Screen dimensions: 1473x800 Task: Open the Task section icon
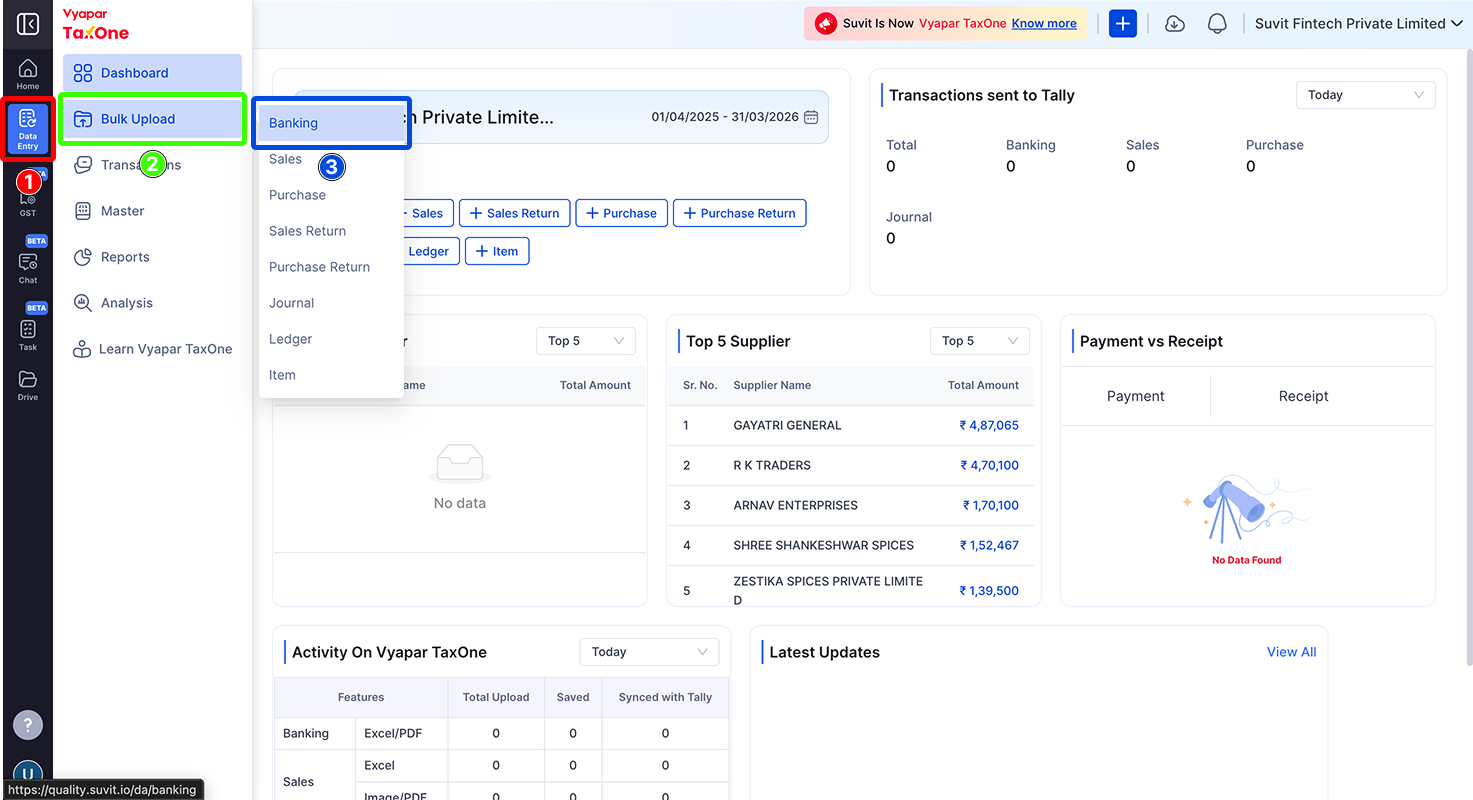coord(28,335)
